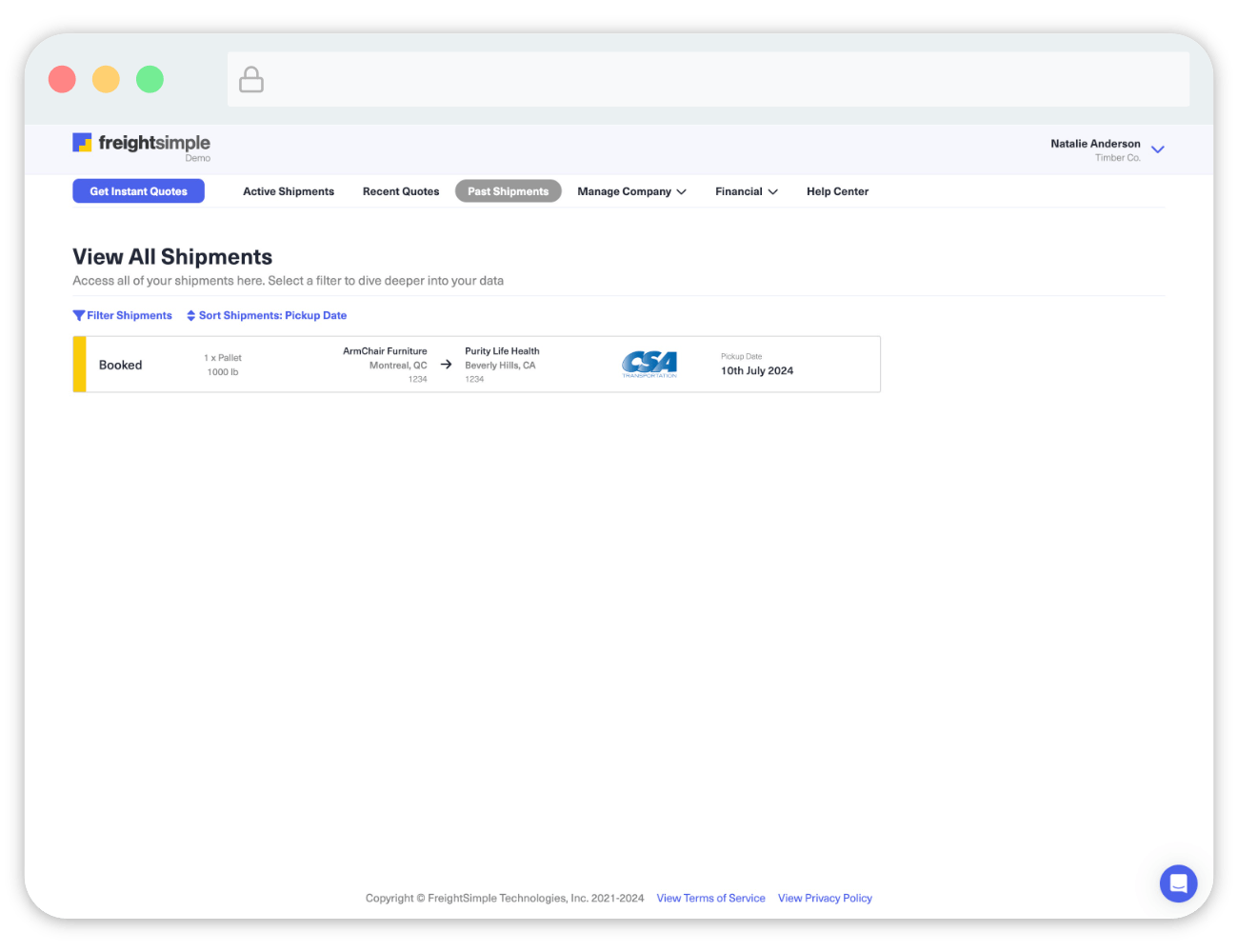This screenshot has height=952, width=1238.
Task: Click the route arrow between Montreal and Beverly Hills
Action: tap(446, 365)
